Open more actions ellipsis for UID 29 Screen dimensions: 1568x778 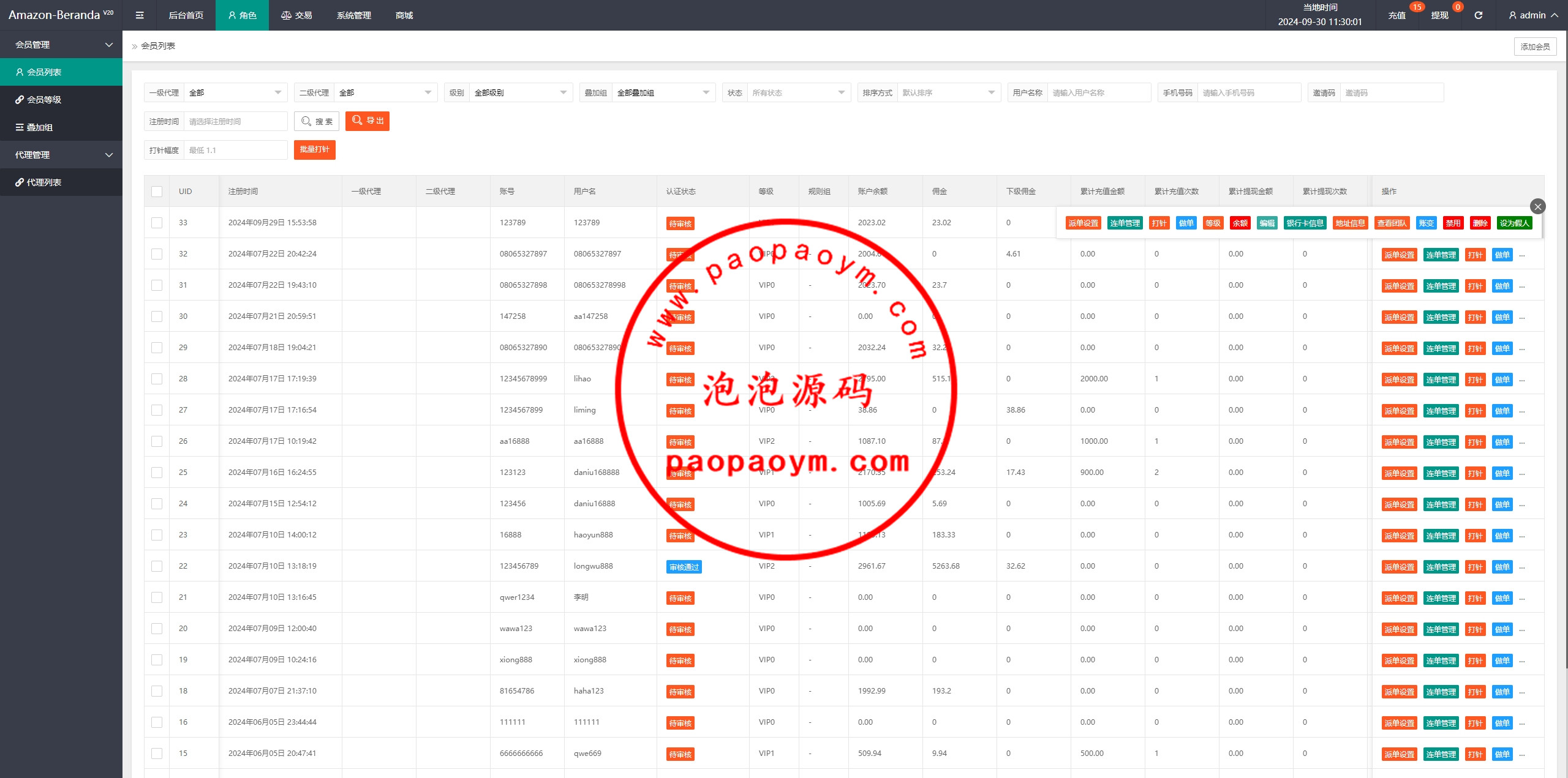[1522, 348]
